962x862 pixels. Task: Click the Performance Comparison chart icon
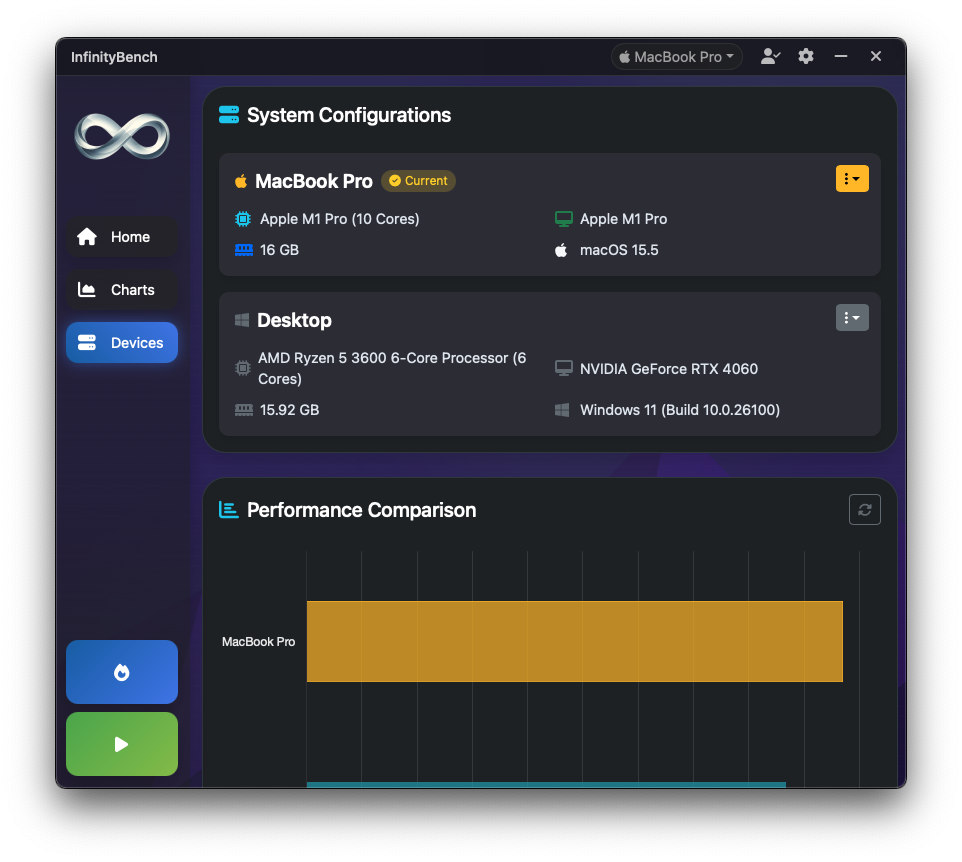[228, 510]
